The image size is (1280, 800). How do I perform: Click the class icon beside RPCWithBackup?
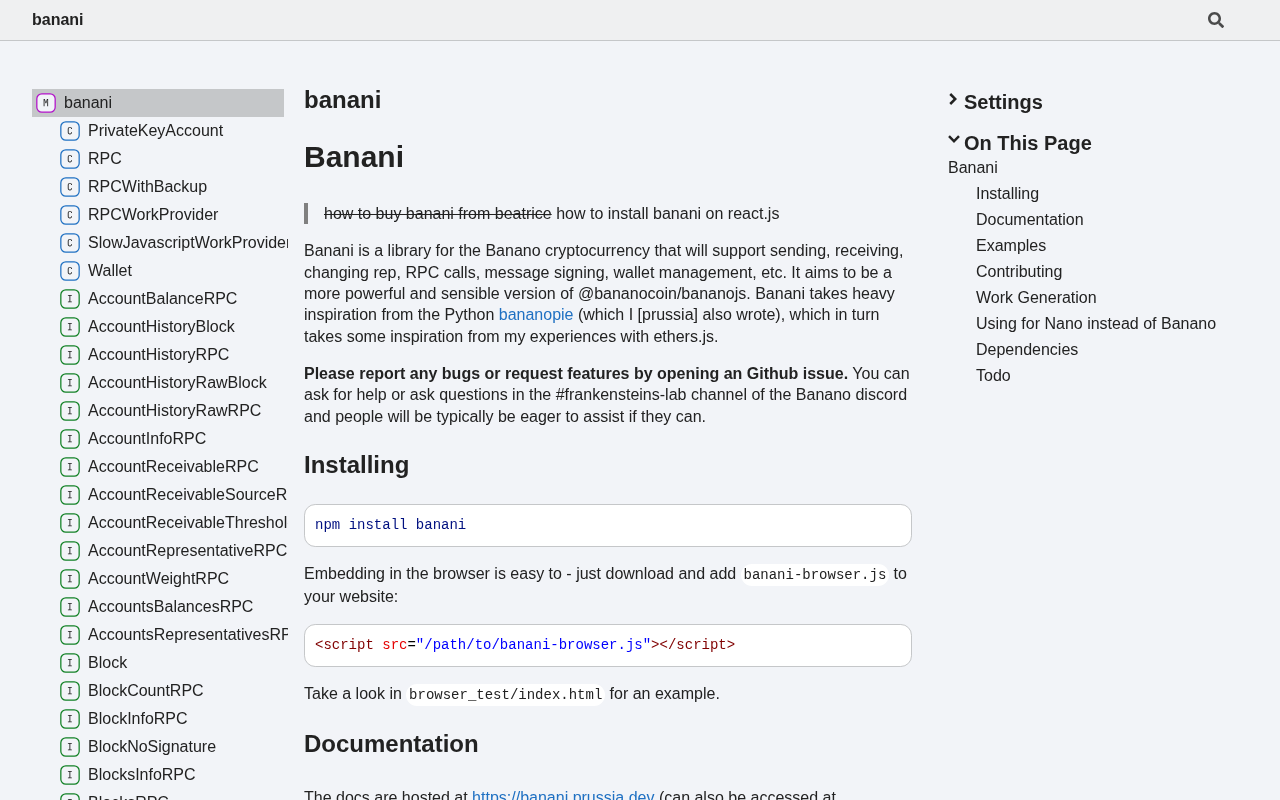click(x=70, y=187)
